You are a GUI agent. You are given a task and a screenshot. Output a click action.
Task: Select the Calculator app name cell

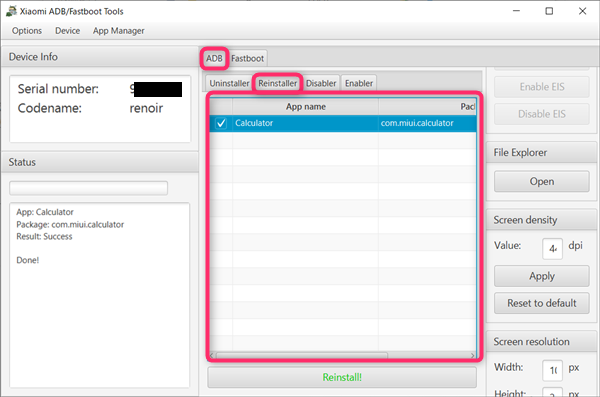[305, 123]
